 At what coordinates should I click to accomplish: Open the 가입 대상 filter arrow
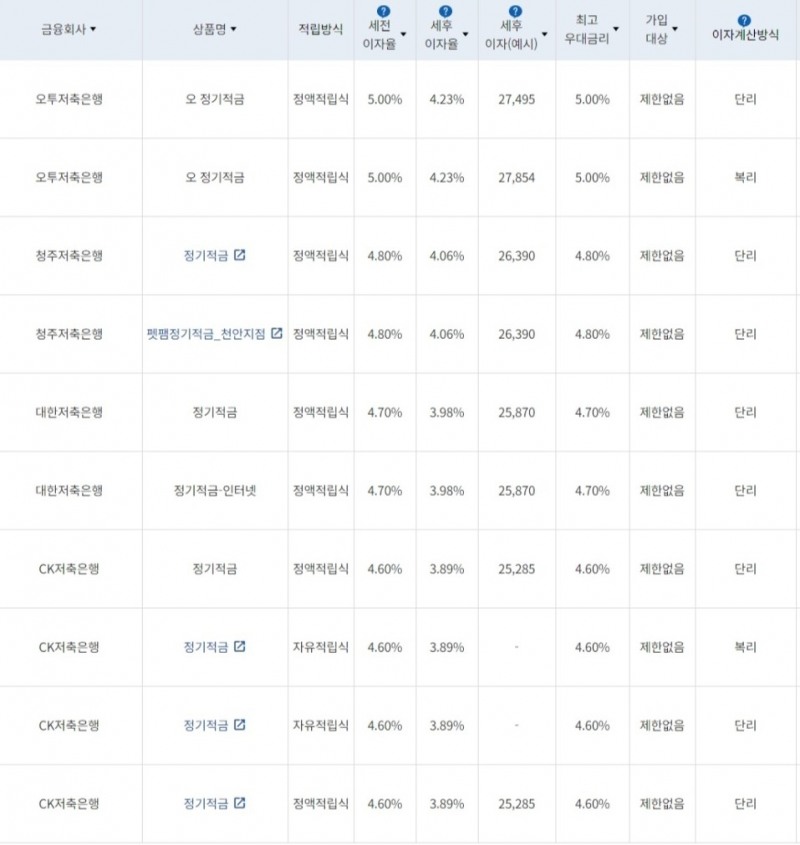(674, 31)
